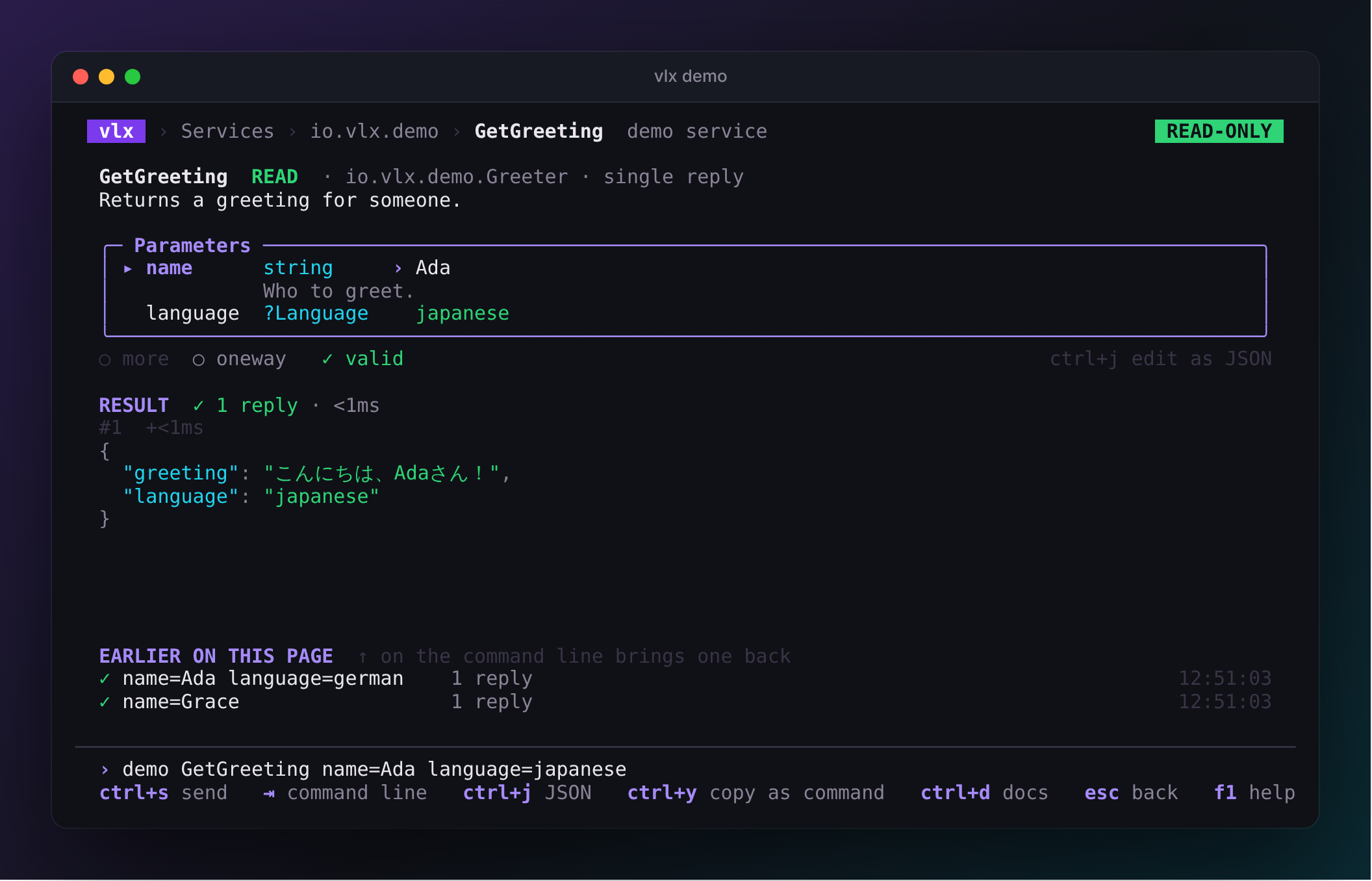
Task: Select the name parameter label
Action: (169, 268)
